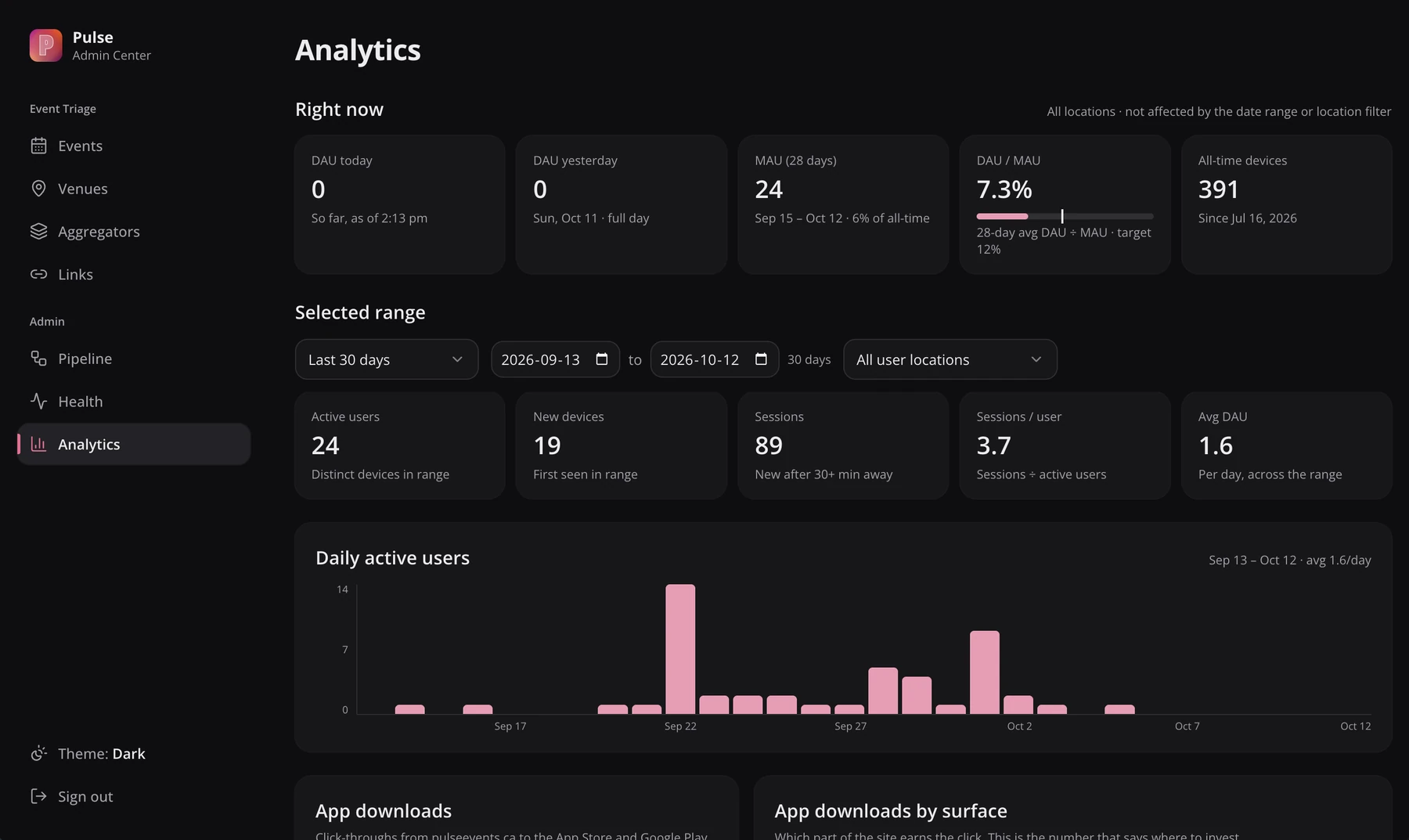1409x840 pixels.
Task: Open the All user locations dropdown
Action: tap(950, 359)
